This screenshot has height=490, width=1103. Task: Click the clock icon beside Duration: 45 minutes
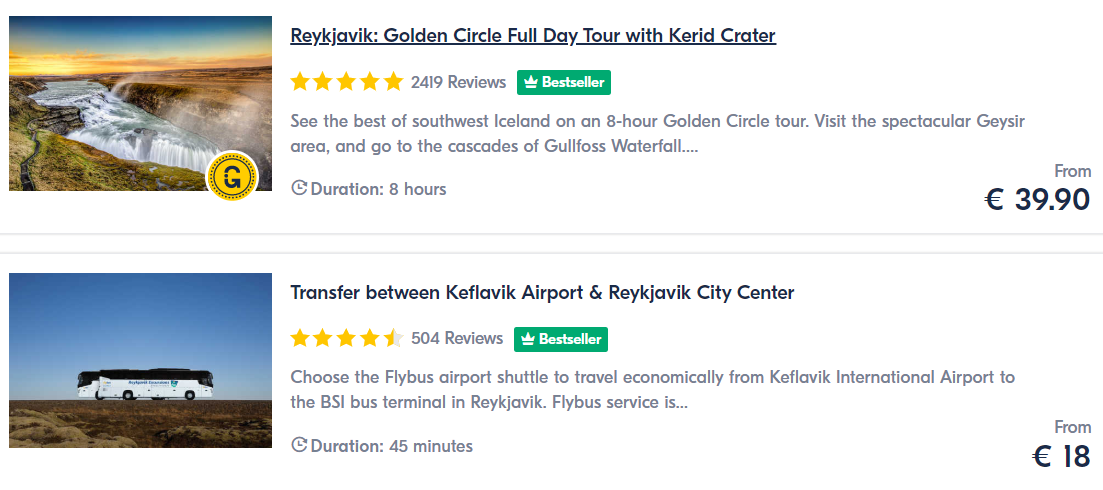point(299,445)
